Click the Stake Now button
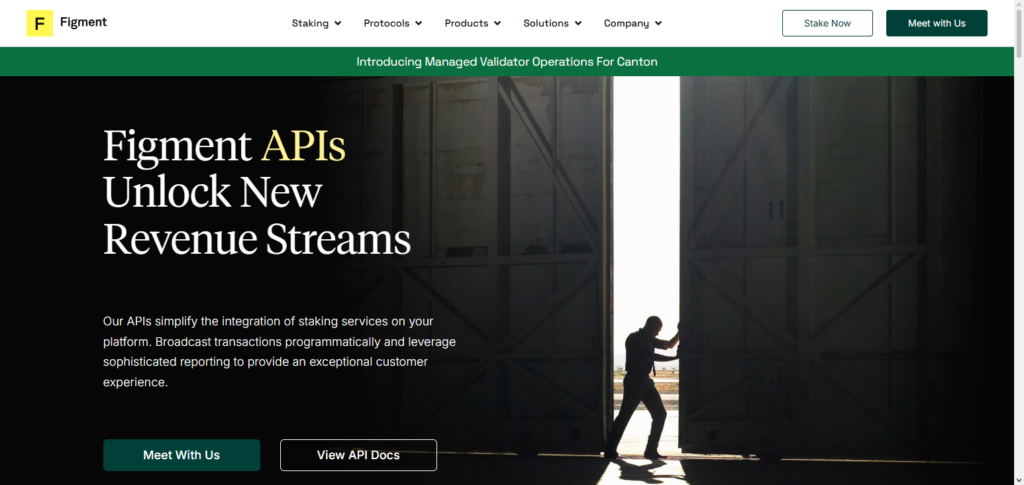 click(827, 23)
